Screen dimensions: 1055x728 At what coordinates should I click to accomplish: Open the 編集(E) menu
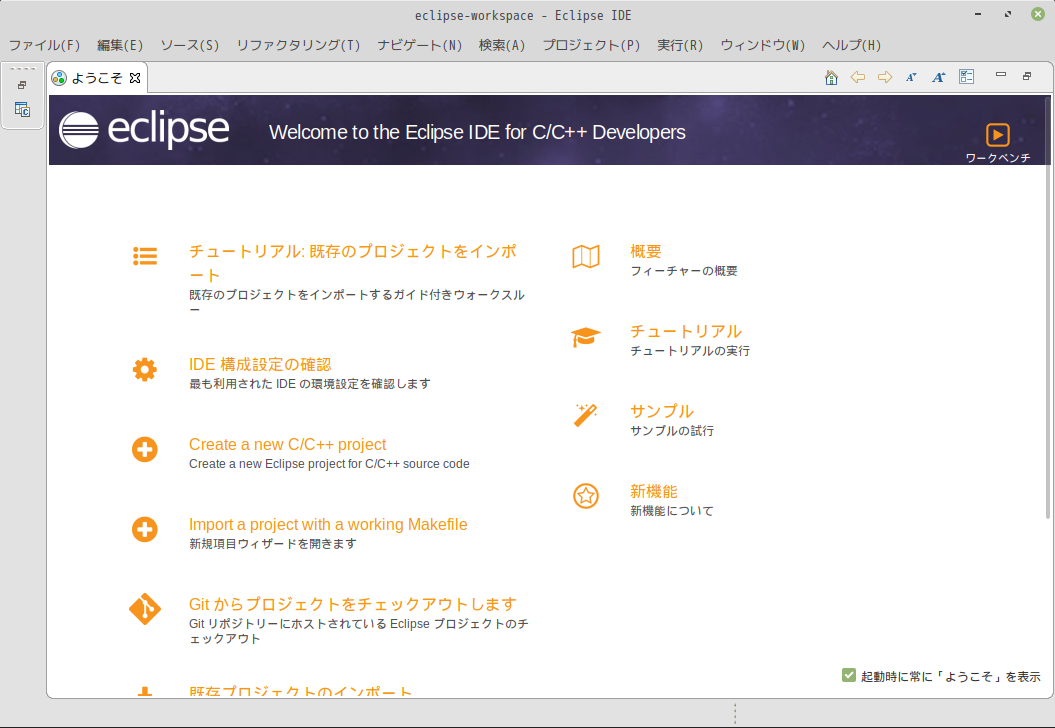coord(120,45)
